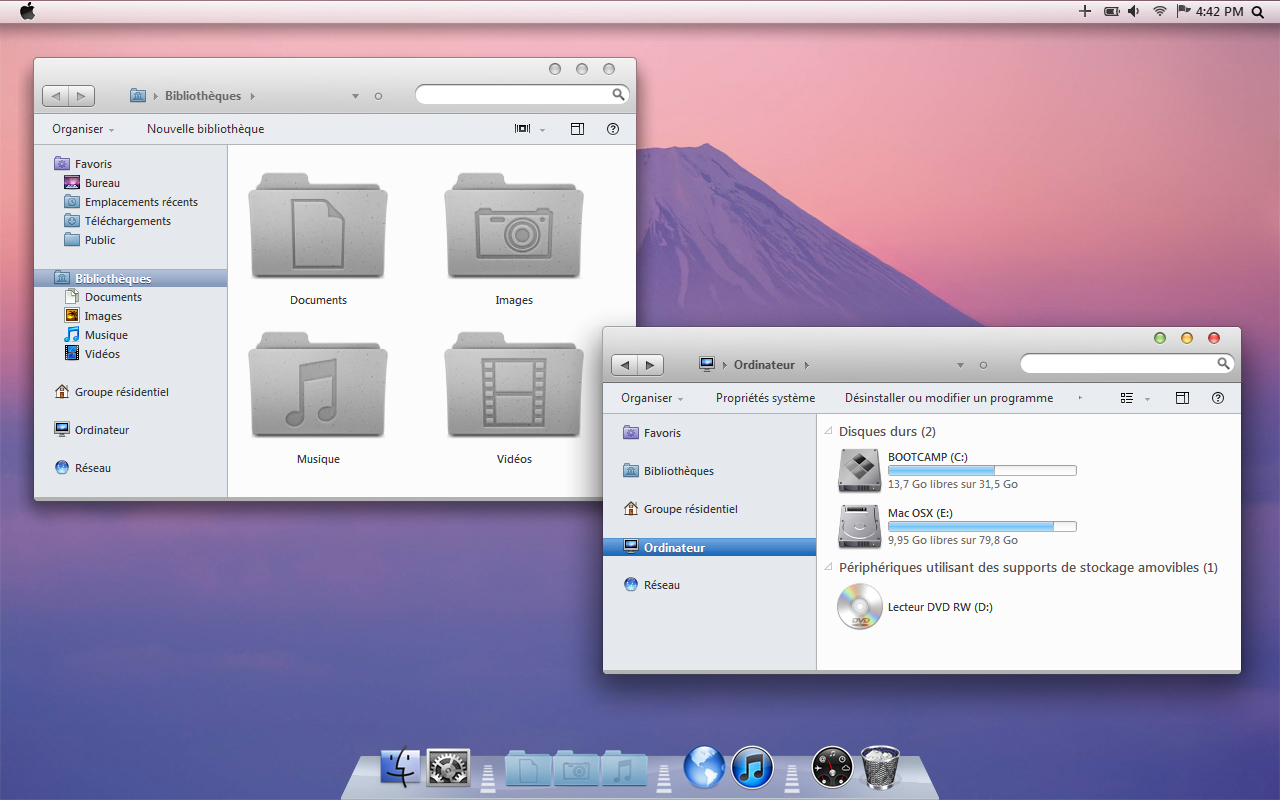
Task: Toggle the preview pane in Ordinateur window
Action: tap(1182, 398)
